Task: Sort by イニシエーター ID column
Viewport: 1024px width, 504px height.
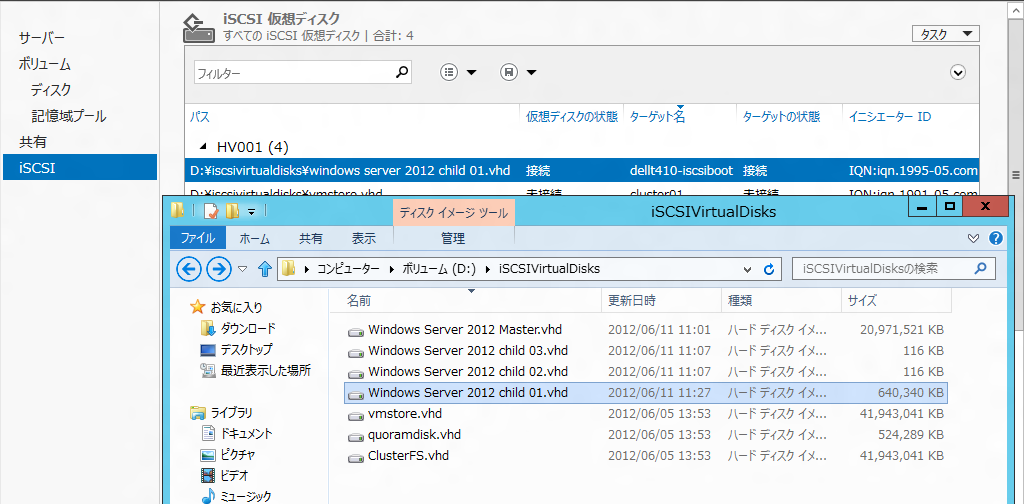Action: click(889, 118)
